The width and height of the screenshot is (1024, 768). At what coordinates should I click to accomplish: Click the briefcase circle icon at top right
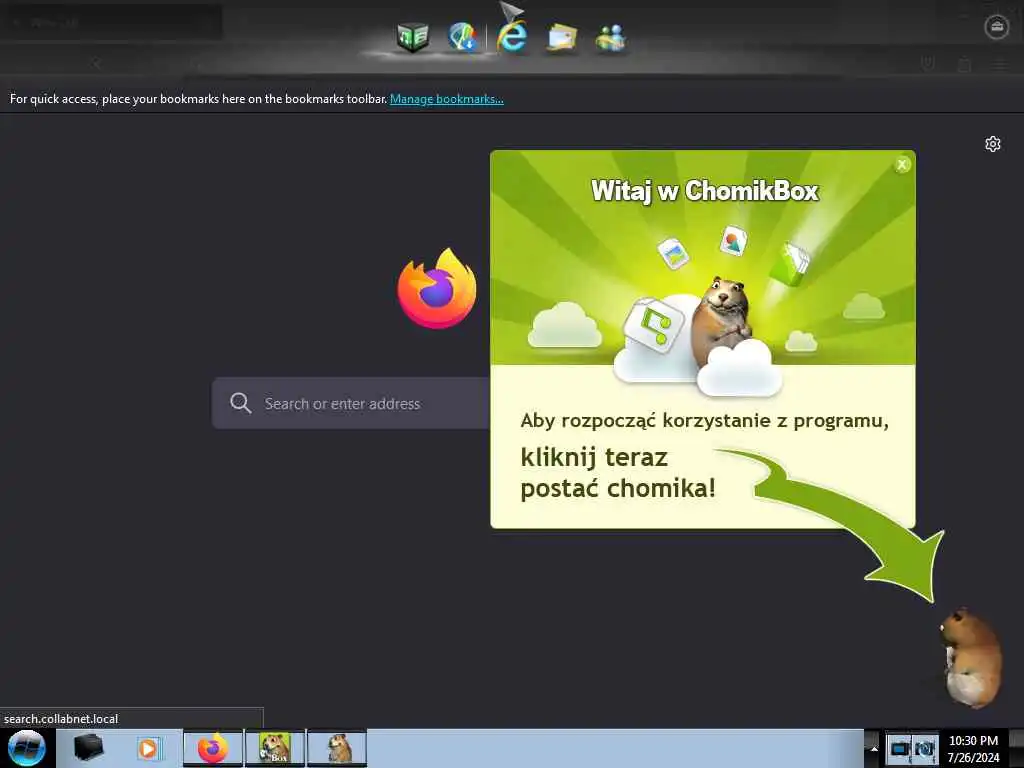[997, 27]
